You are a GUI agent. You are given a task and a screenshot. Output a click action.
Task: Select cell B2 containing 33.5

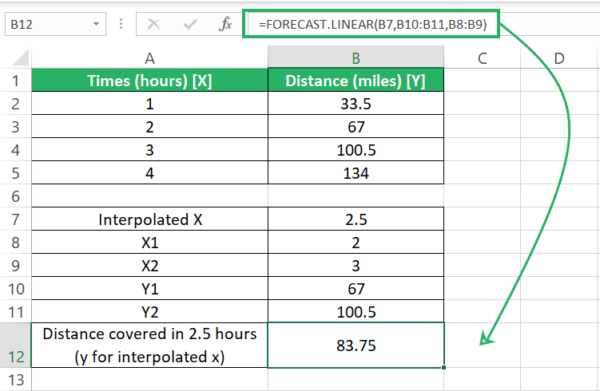click(356, 104)
